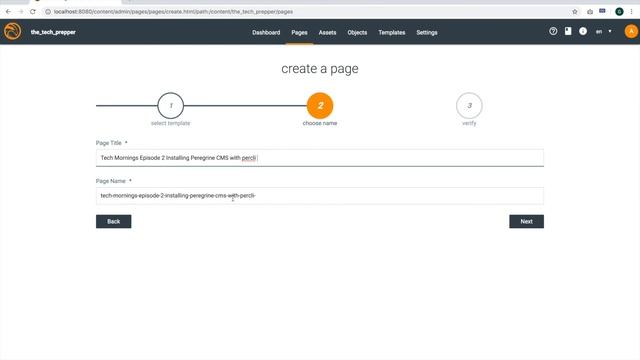The image size is (640, 360).
Task: Go back with browser back arrow
Action: pyautogui.click(x=8, y=11)
